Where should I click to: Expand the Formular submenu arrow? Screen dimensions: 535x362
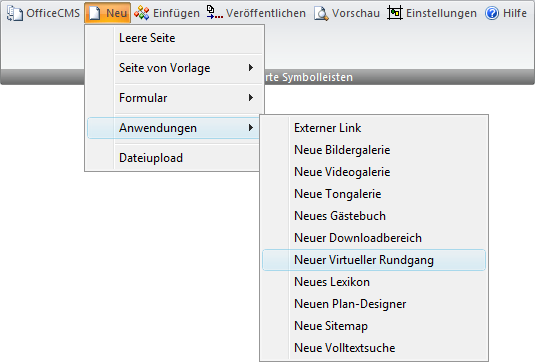[251, 98]
